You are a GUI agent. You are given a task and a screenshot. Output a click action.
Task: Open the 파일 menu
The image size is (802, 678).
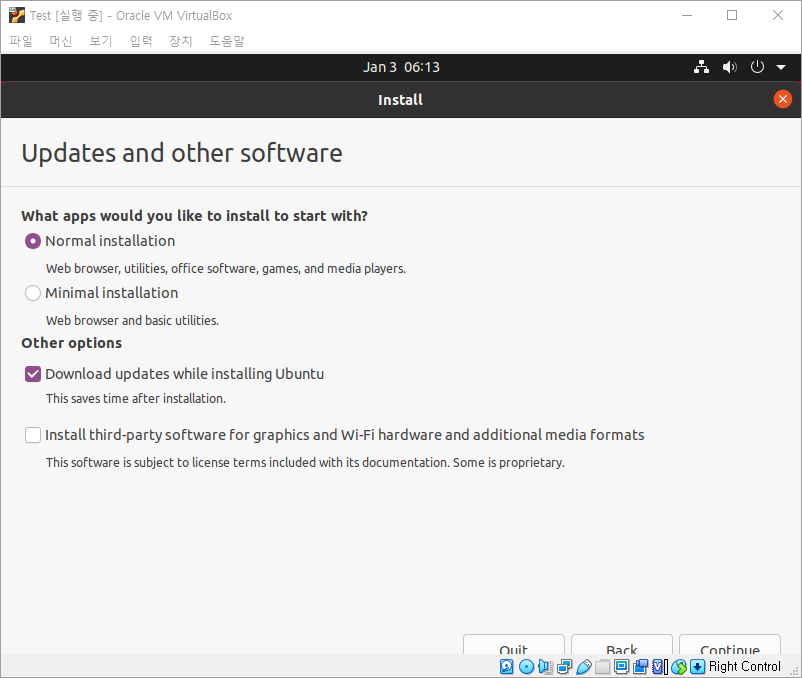[21, 41]
